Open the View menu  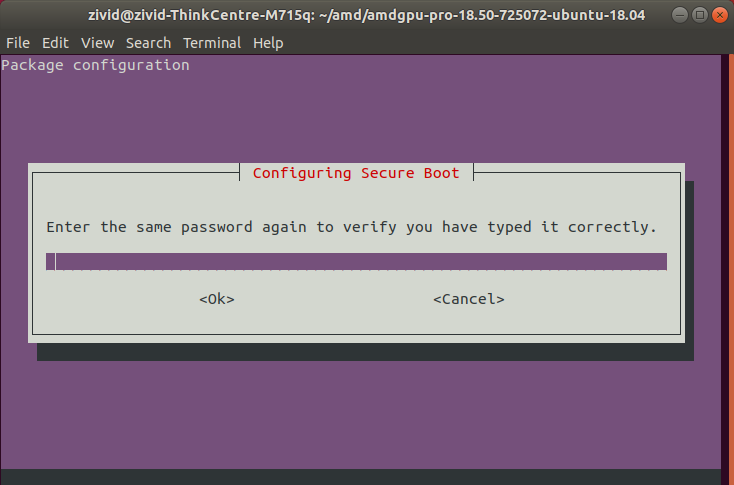point(97,43)
